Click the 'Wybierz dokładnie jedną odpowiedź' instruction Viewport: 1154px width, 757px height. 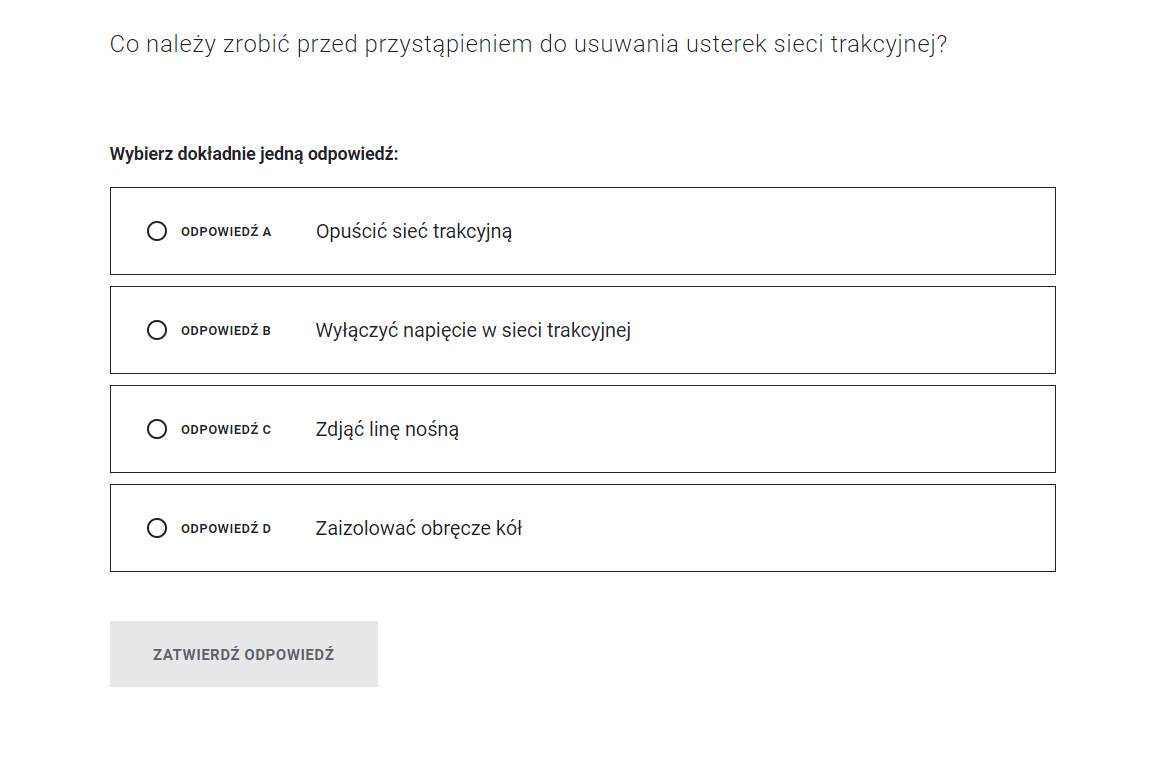pos(254,155)
